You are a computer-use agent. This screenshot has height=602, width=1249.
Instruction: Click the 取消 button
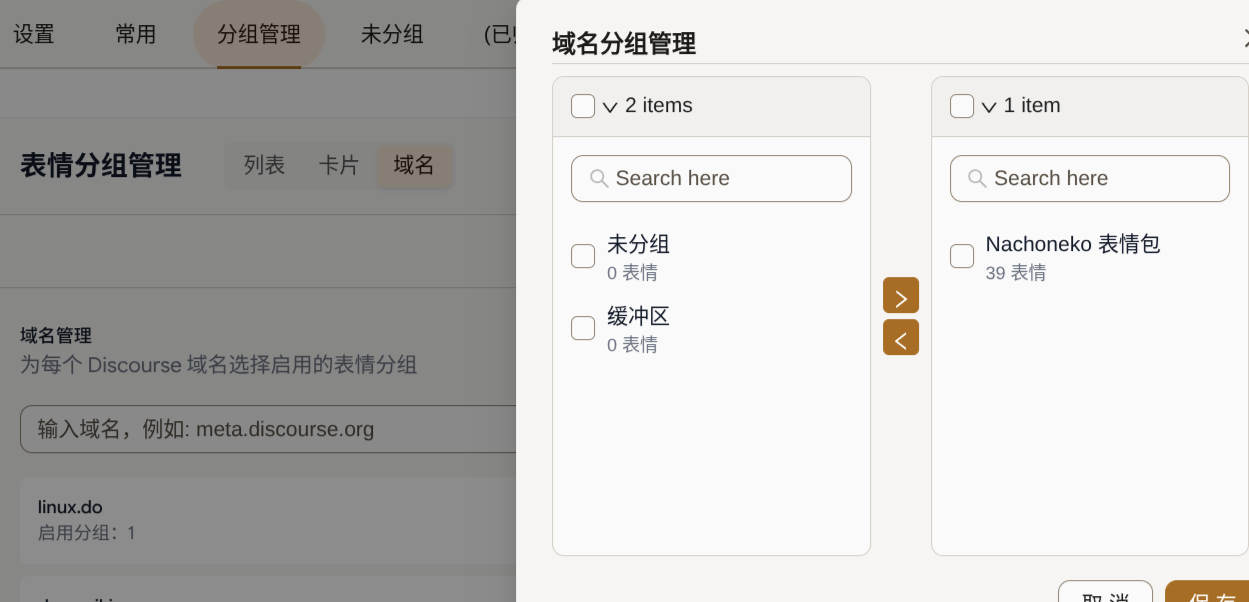point(1105,592)
